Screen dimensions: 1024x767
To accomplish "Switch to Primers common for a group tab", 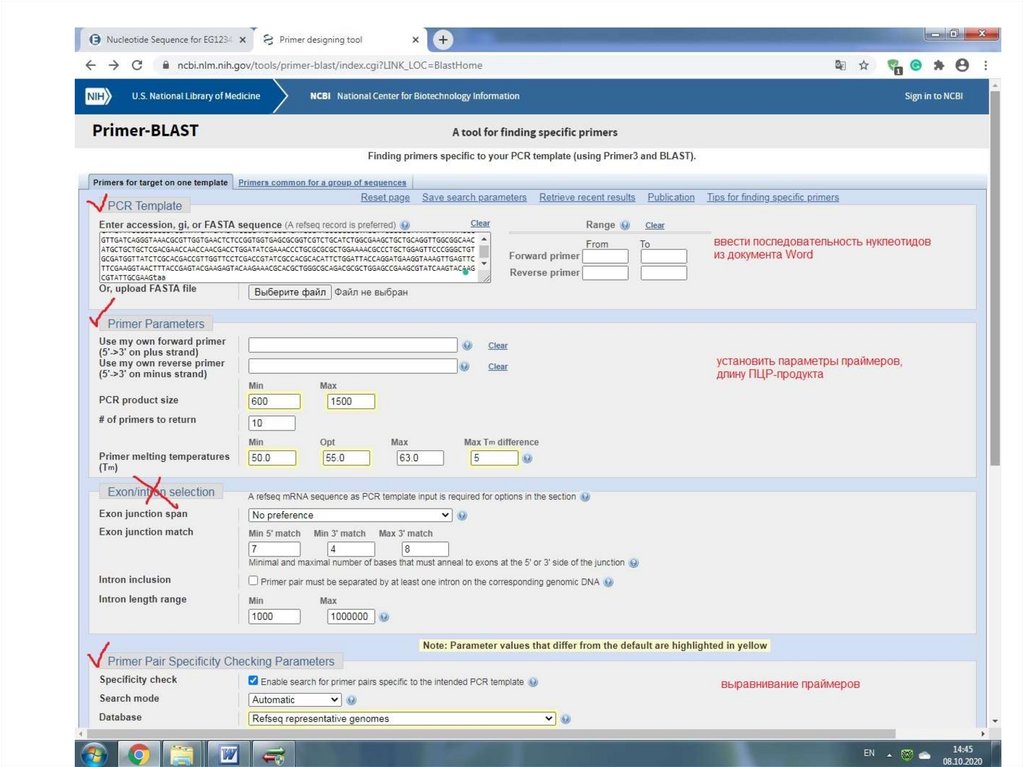I will (x=322, y=182).
